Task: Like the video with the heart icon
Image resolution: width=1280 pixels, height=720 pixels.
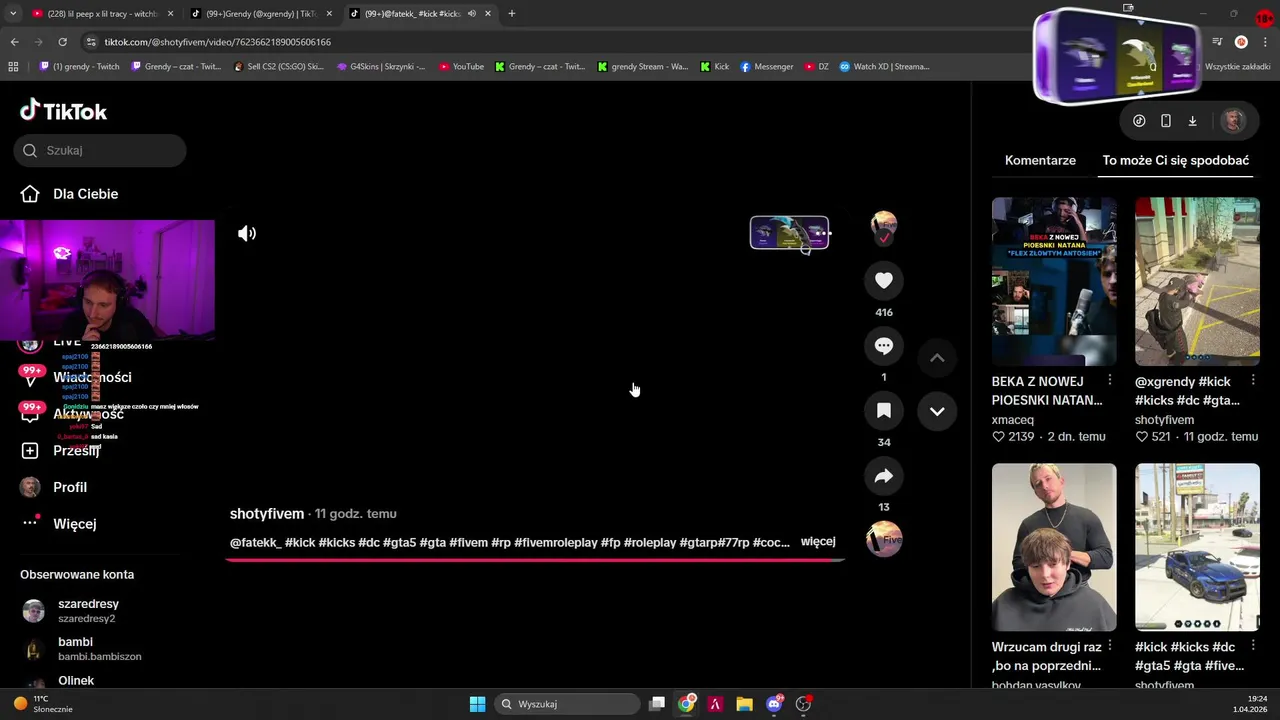Action: tap(884, 281)
